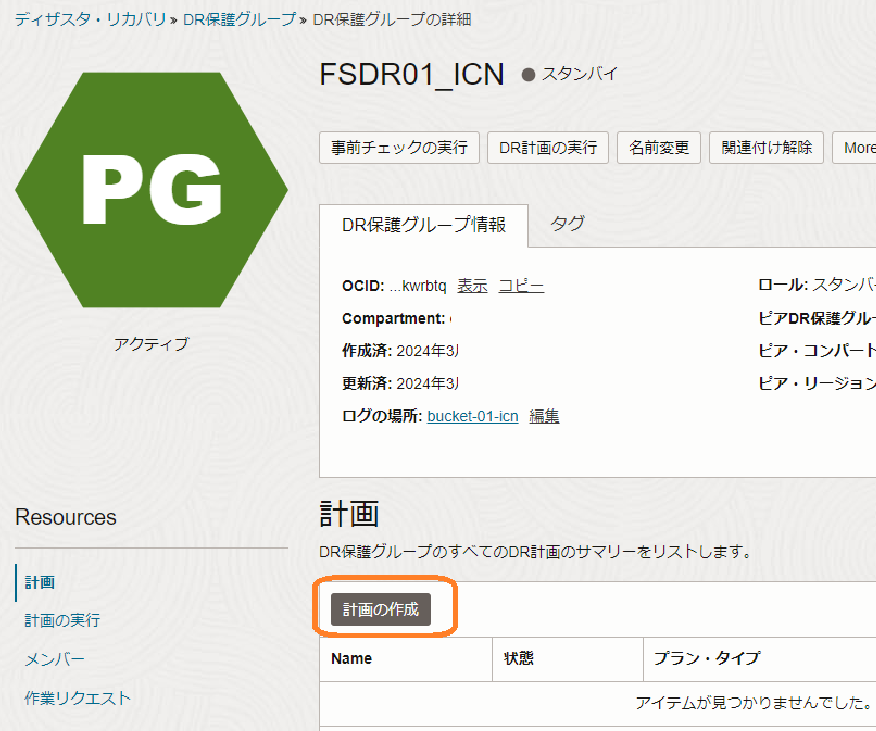Show the full OCID via 表示 link
Image resolution: width=876 pixels, height=731 pixels.
[x=472, y=286]
